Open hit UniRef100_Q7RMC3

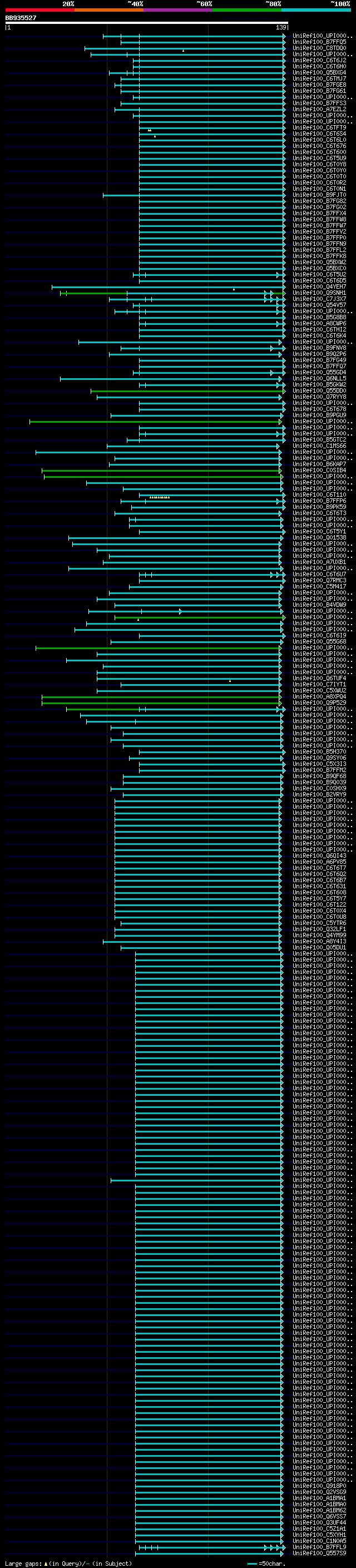point(319,581)
